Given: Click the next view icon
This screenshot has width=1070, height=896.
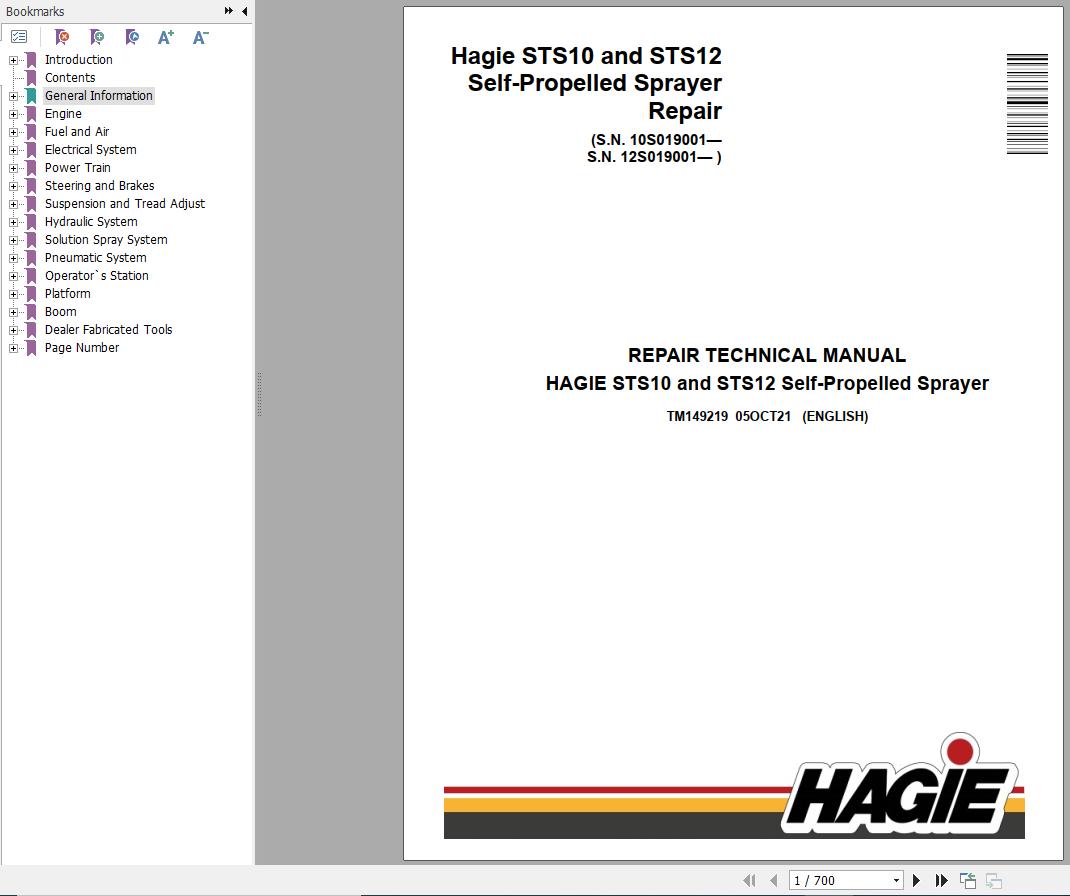Looking at the screenshot, I should [x=994, y=880].
